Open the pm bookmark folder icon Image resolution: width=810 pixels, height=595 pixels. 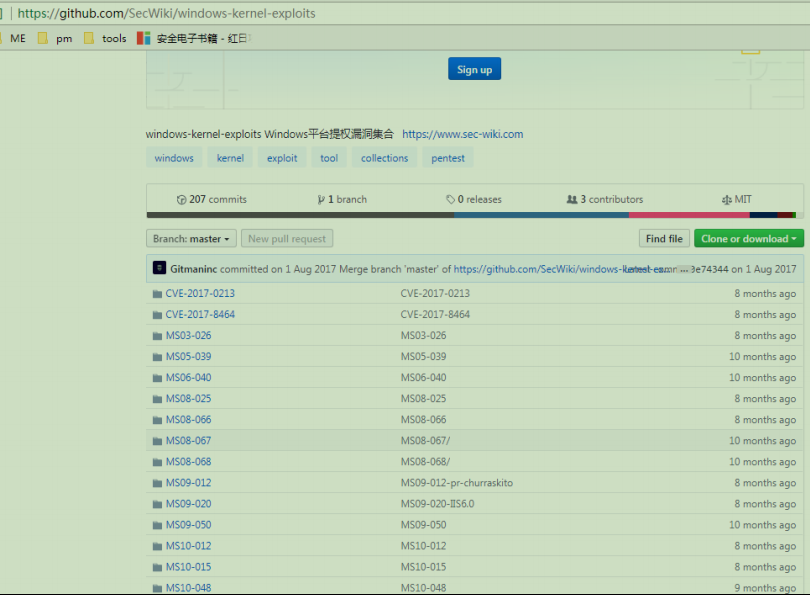43,38
